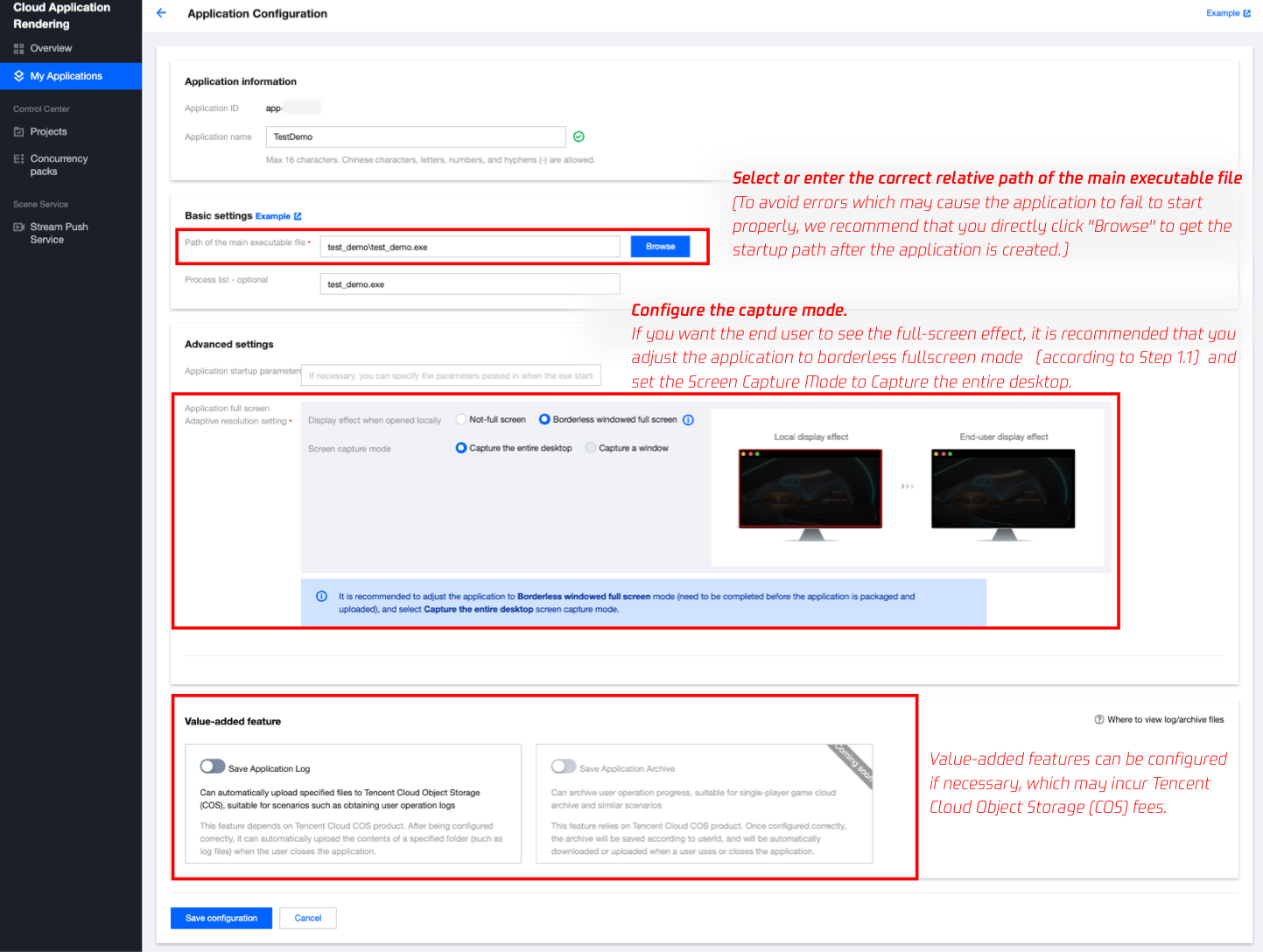Open the info icon beside Borderless windowed full screen
This screenshot has width=1263, height=952.
(x=689, y=420)
